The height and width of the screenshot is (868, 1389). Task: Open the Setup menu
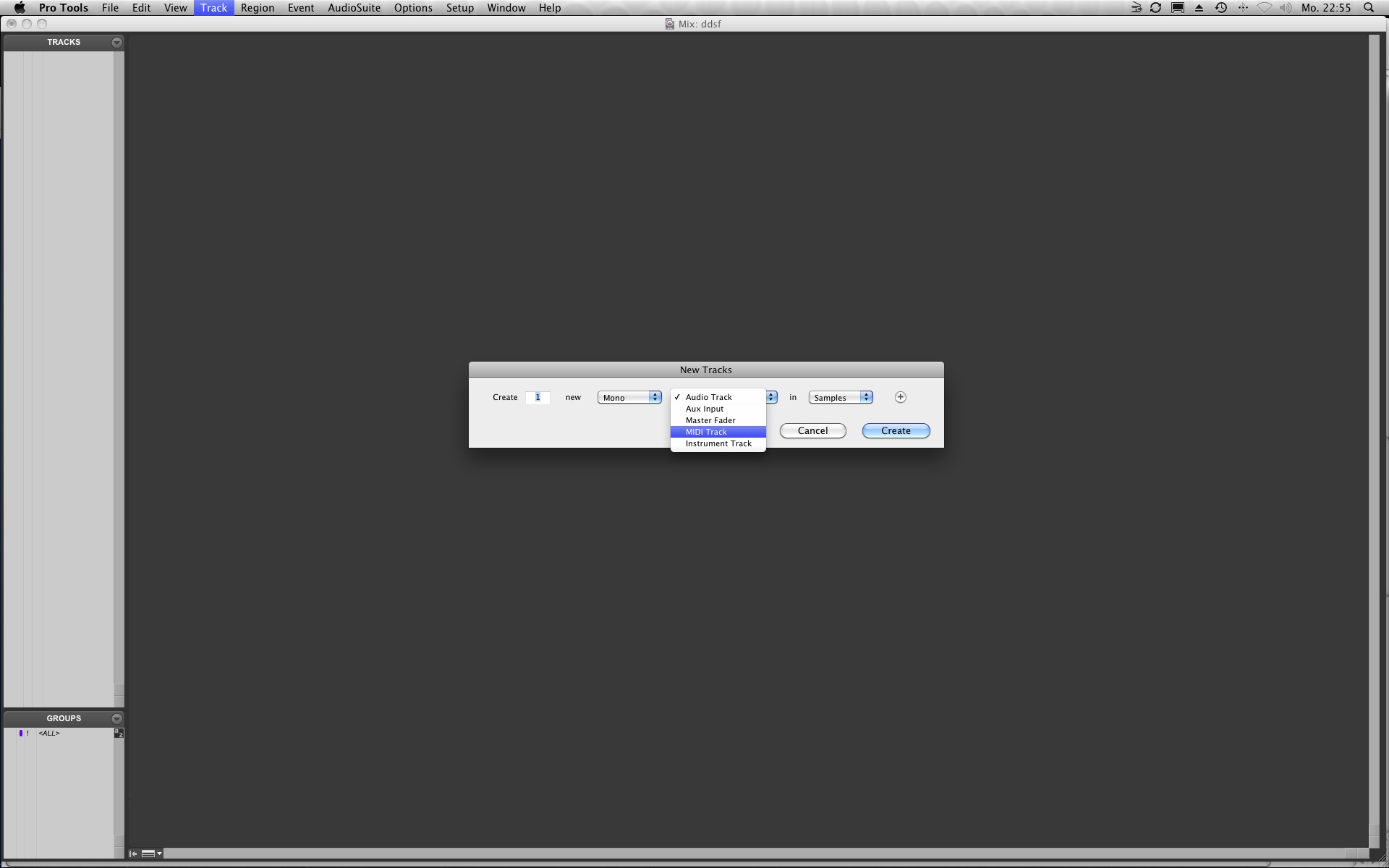click(460, 8)
